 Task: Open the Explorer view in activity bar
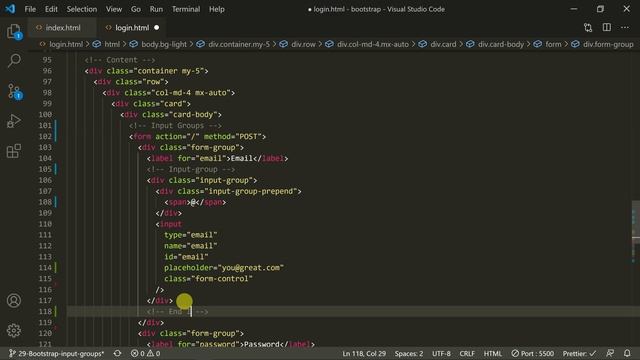(14, 31)
